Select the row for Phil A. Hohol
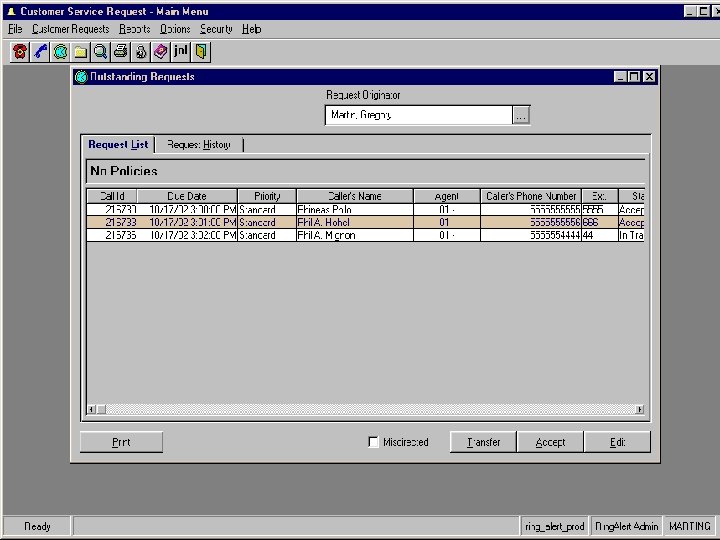720x540 pixels. pyautogui.click(x=366, y=223)
